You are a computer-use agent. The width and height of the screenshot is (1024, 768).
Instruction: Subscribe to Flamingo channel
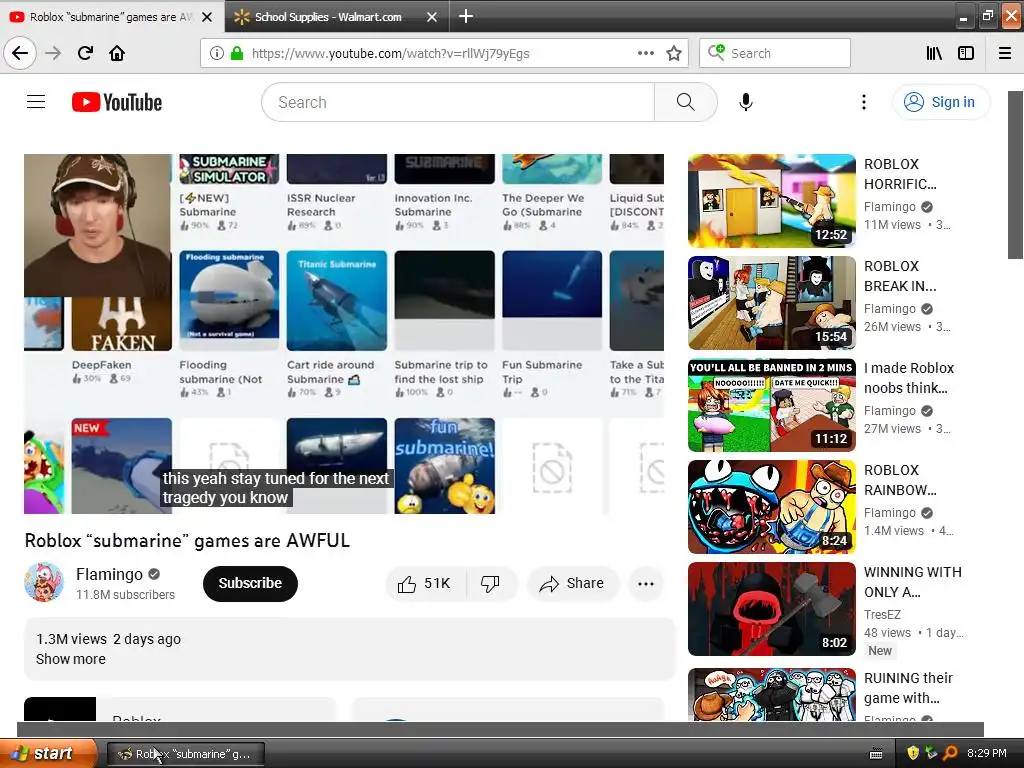(250, 583)
